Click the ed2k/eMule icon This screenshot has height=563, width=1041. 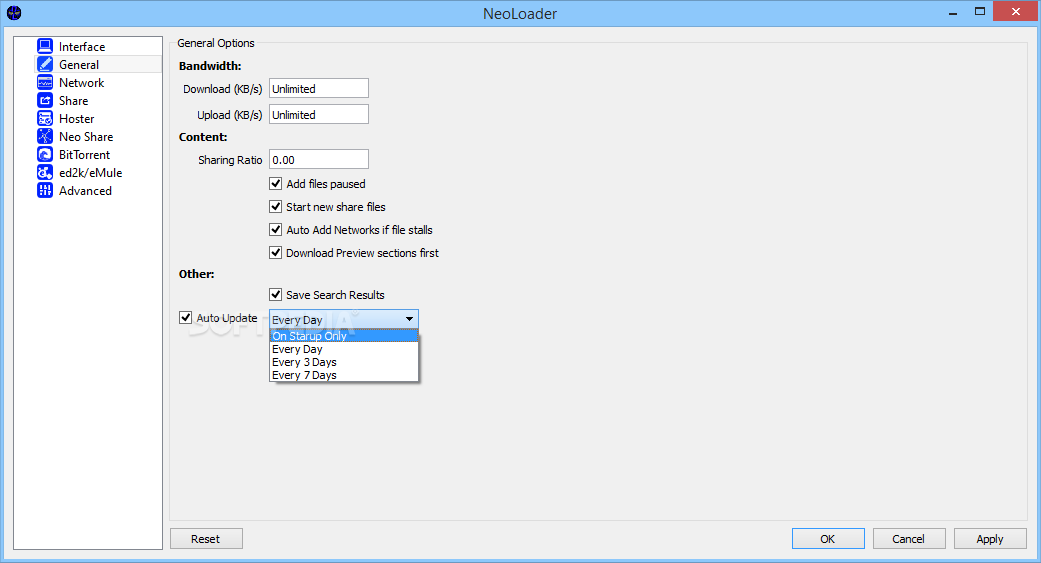coord(44,172)
